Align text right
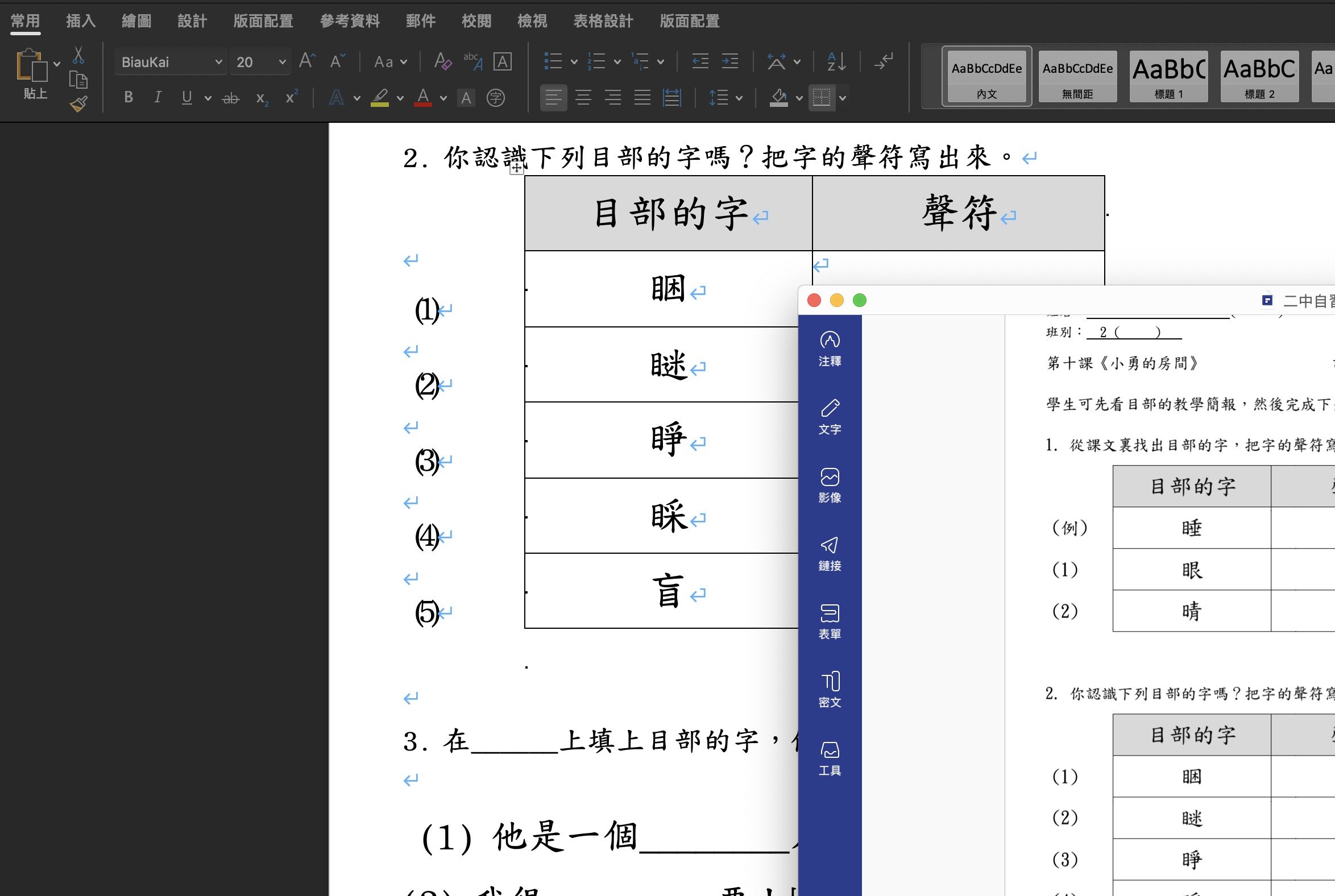1335x896 pixels. coord(613,98)
